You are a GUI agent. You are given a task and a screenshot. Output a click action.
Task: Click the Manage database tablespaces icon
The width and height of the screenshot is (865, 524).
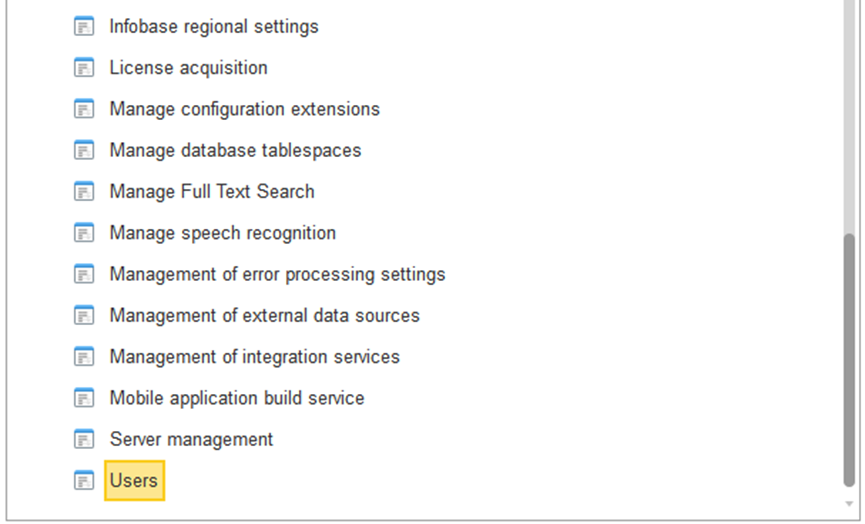point(84,150)
